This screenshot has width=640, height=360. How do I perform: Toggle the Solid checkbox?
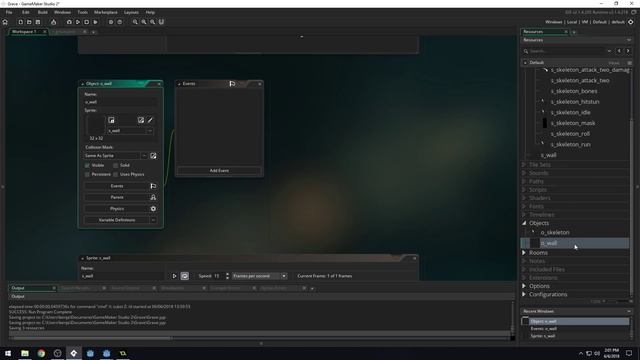click(116, 165)
